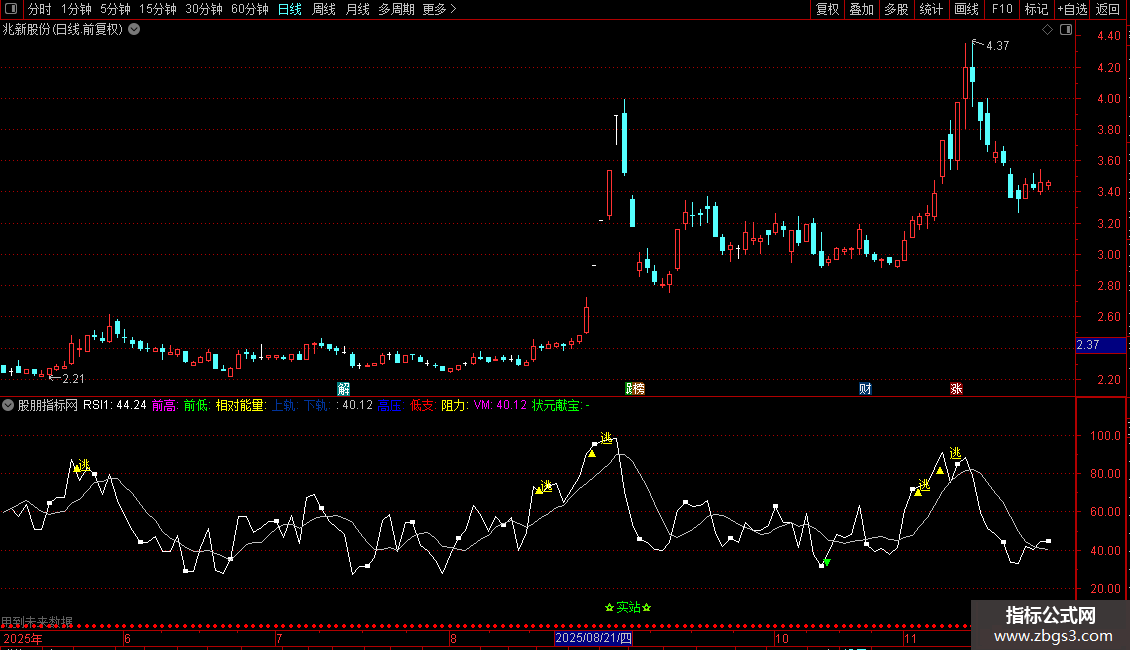Select the 1分钟 period tab

(x=76, y=9)
